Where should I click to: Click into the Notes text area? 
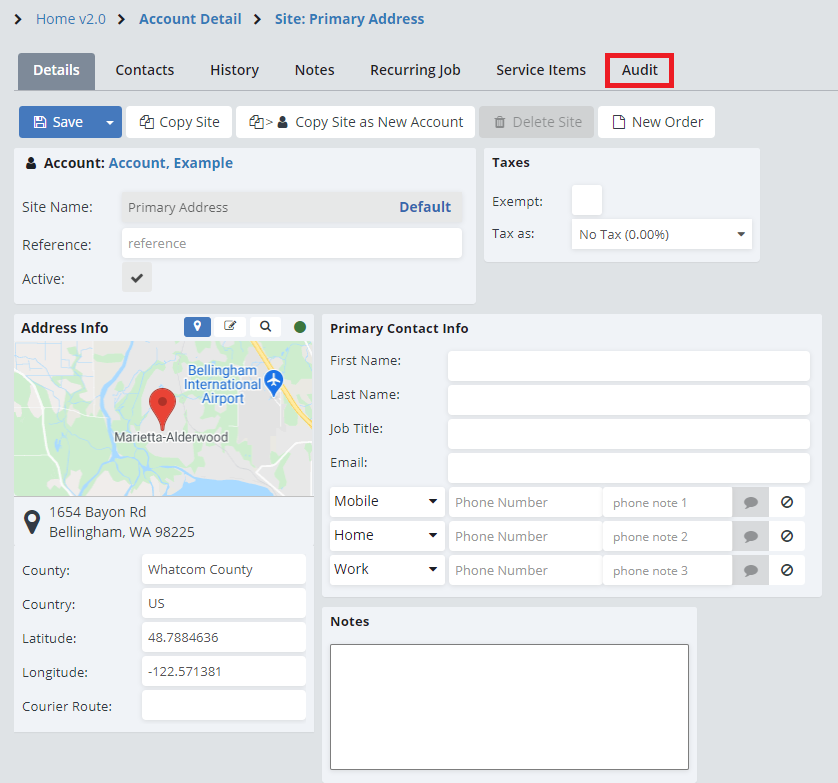click(509, 706)
